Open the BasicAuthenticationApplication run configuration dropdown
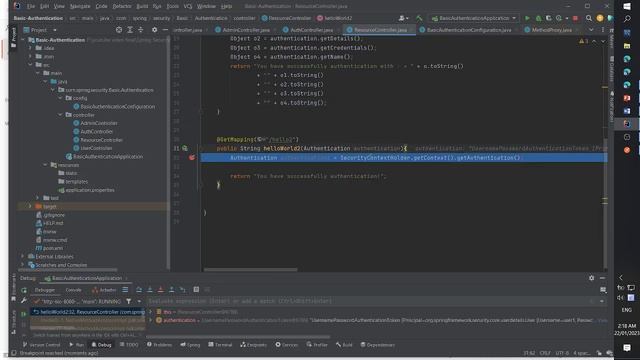This screenshot has width=640, height=360. pyautogui.click(x=474, y=18)
